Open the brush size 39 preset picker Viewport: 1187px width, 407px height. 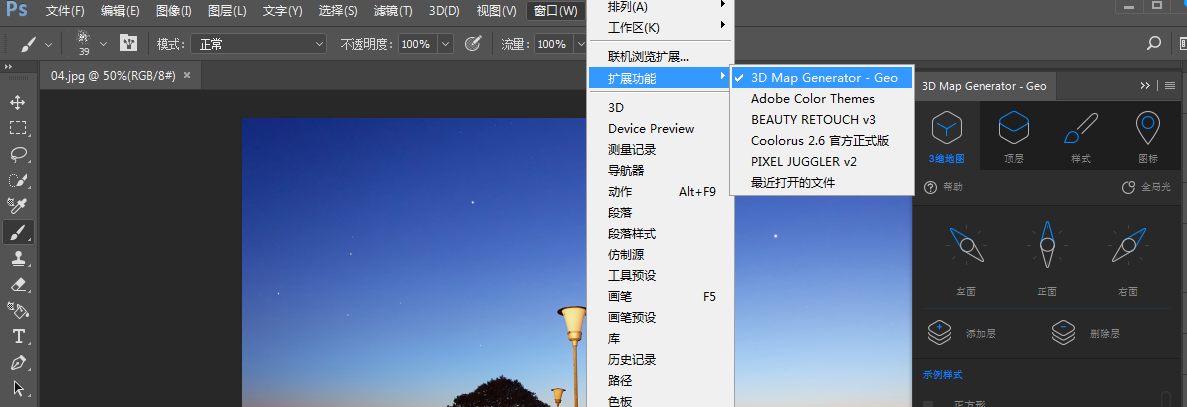click(x=92, y=45)
